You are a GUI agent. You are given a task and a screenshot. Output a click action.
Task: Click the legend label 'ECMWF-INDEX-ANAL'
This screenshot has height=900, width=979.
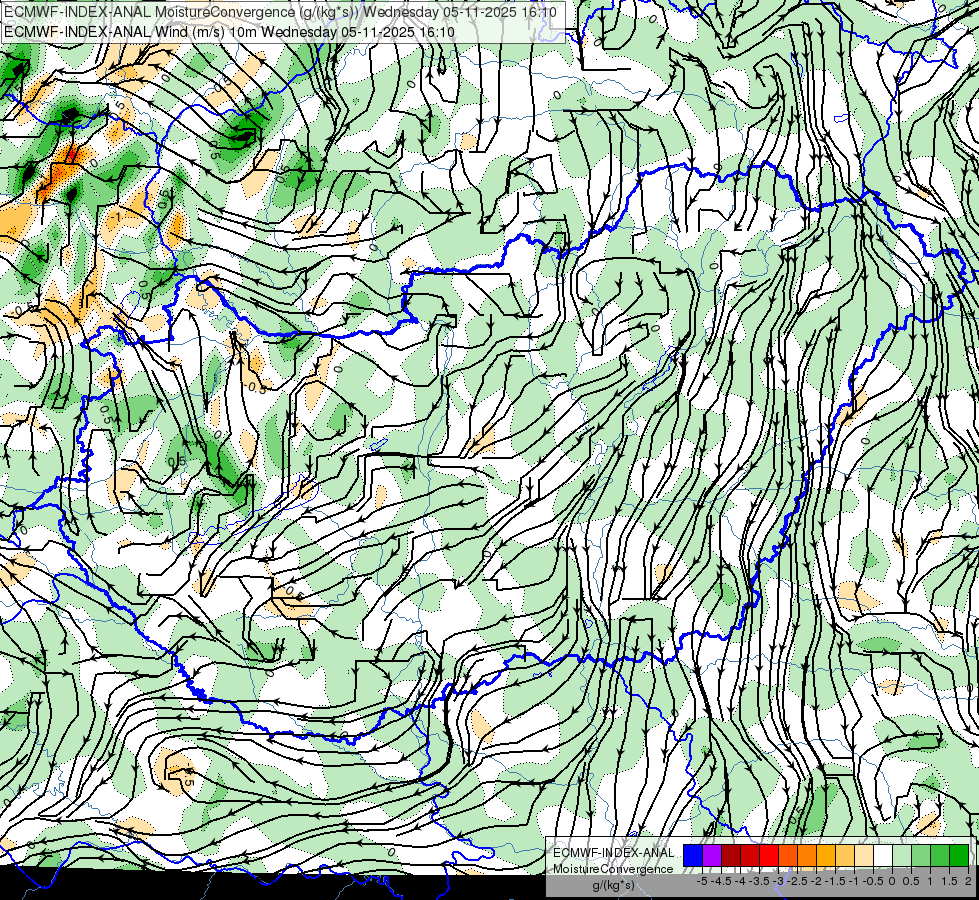click(x=613, y=853)
